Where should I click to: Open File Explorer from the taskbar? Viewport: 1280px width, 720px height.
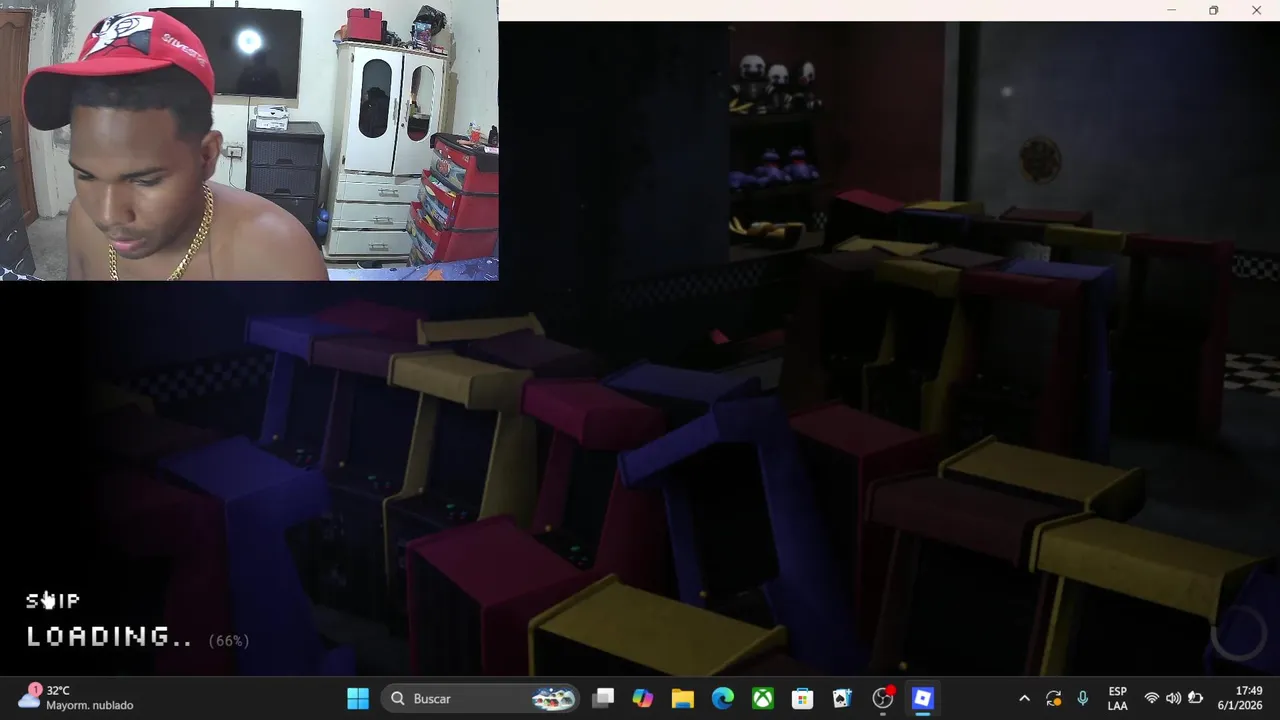click(683, 698)
